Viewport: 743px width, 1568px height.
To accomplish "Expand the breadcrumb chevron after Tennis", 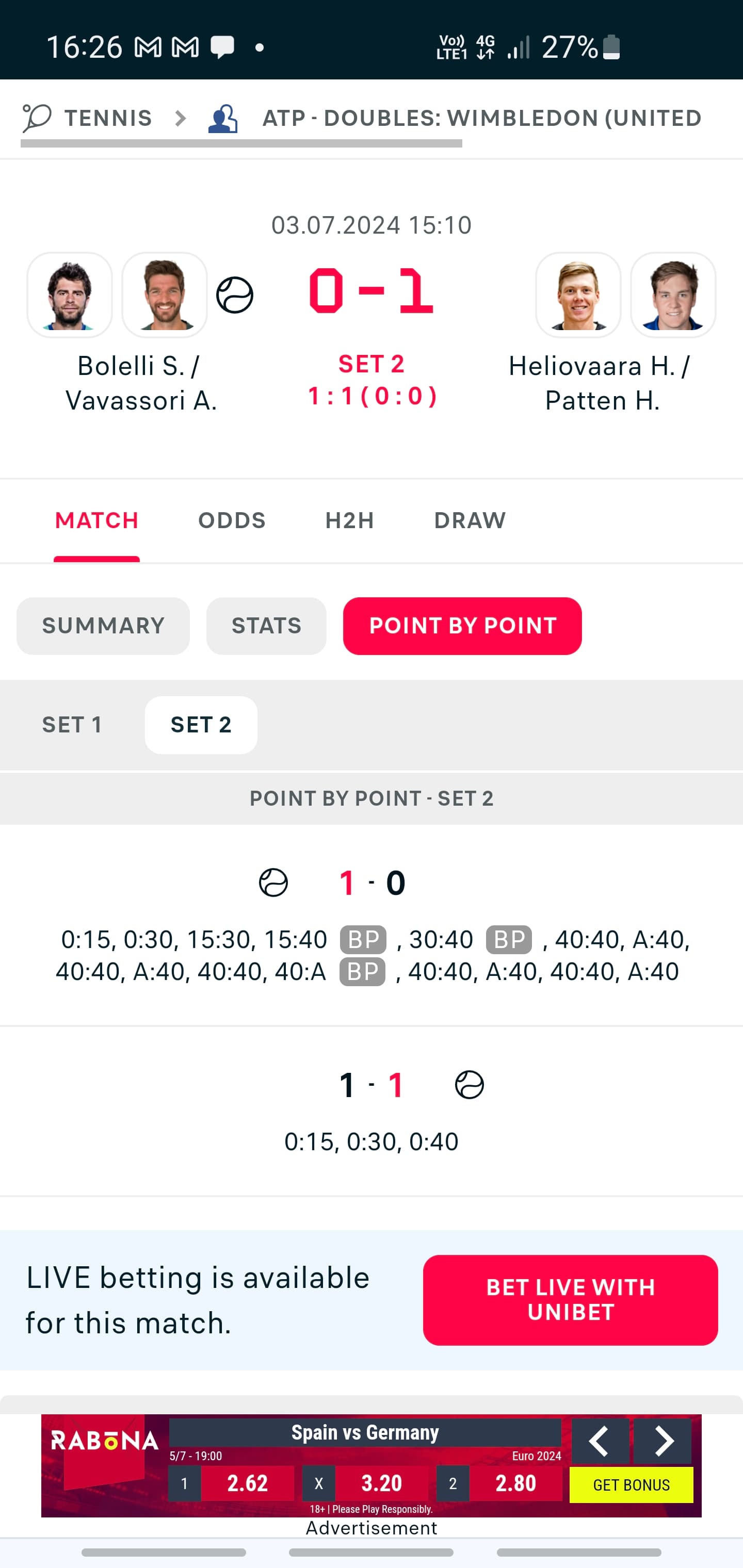I will 180,118.
